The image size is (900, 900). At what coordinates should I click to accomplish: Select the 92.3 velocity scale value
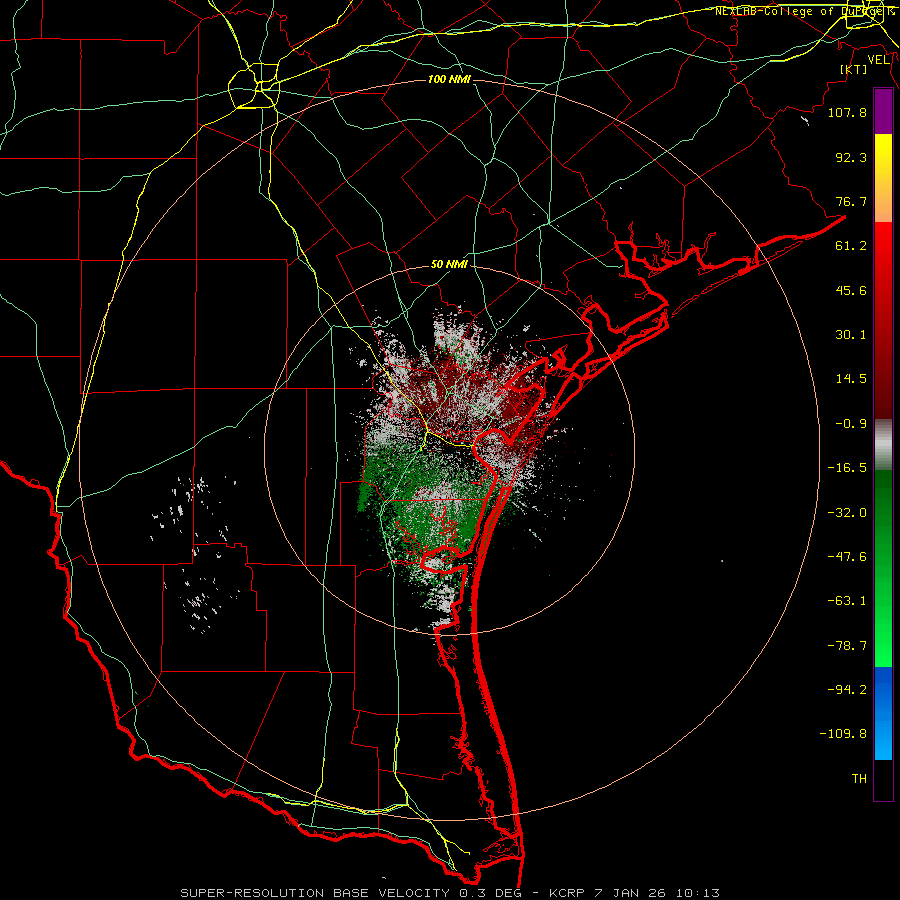[851, 157]
